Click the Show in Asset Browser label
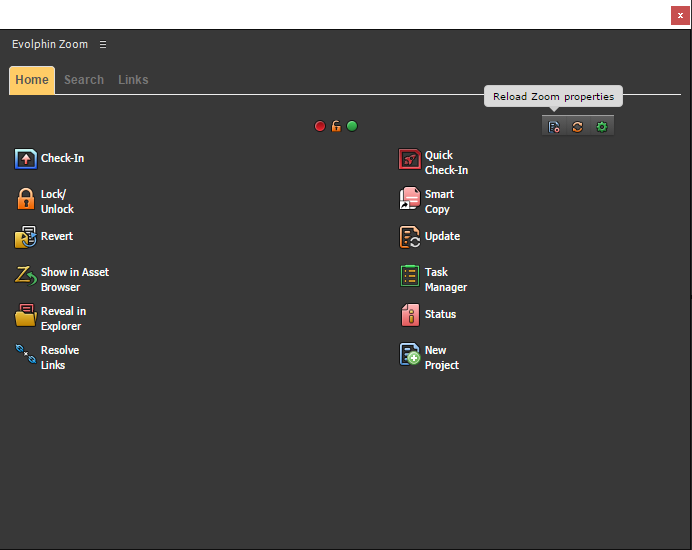 pos(75,280)
